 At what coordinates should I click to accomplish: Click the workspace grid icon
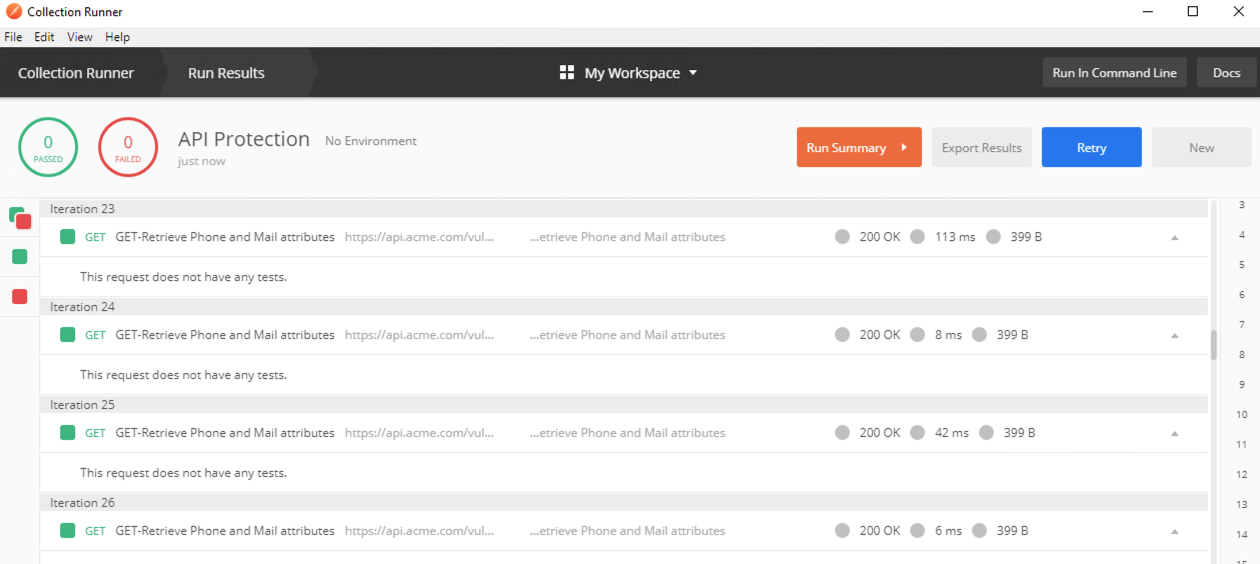click(567, 73)
